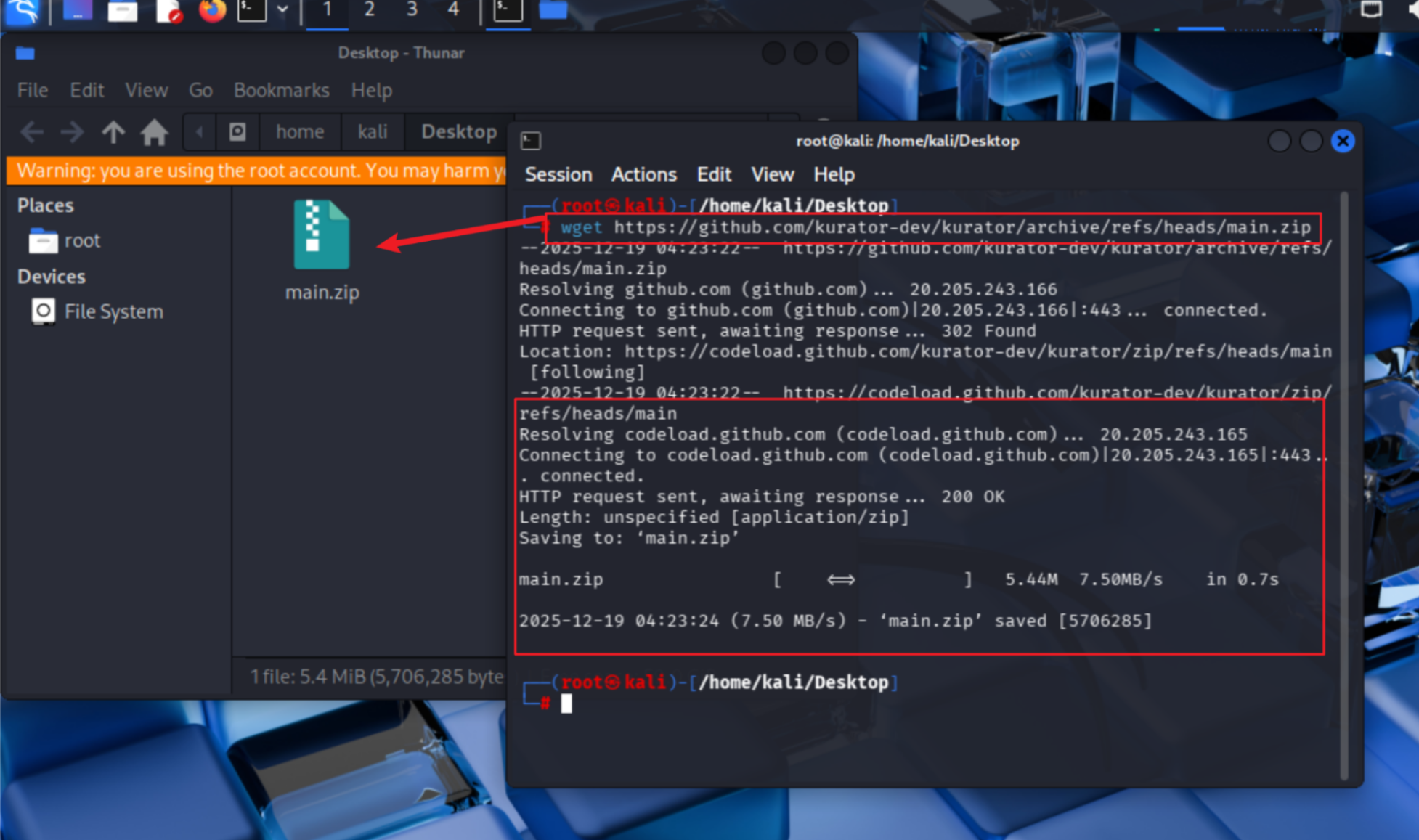The height and width of the screenshot is (840, 1419).
Task: Expand the terminal launcher dropdown arrow
Action: point(282,11)
